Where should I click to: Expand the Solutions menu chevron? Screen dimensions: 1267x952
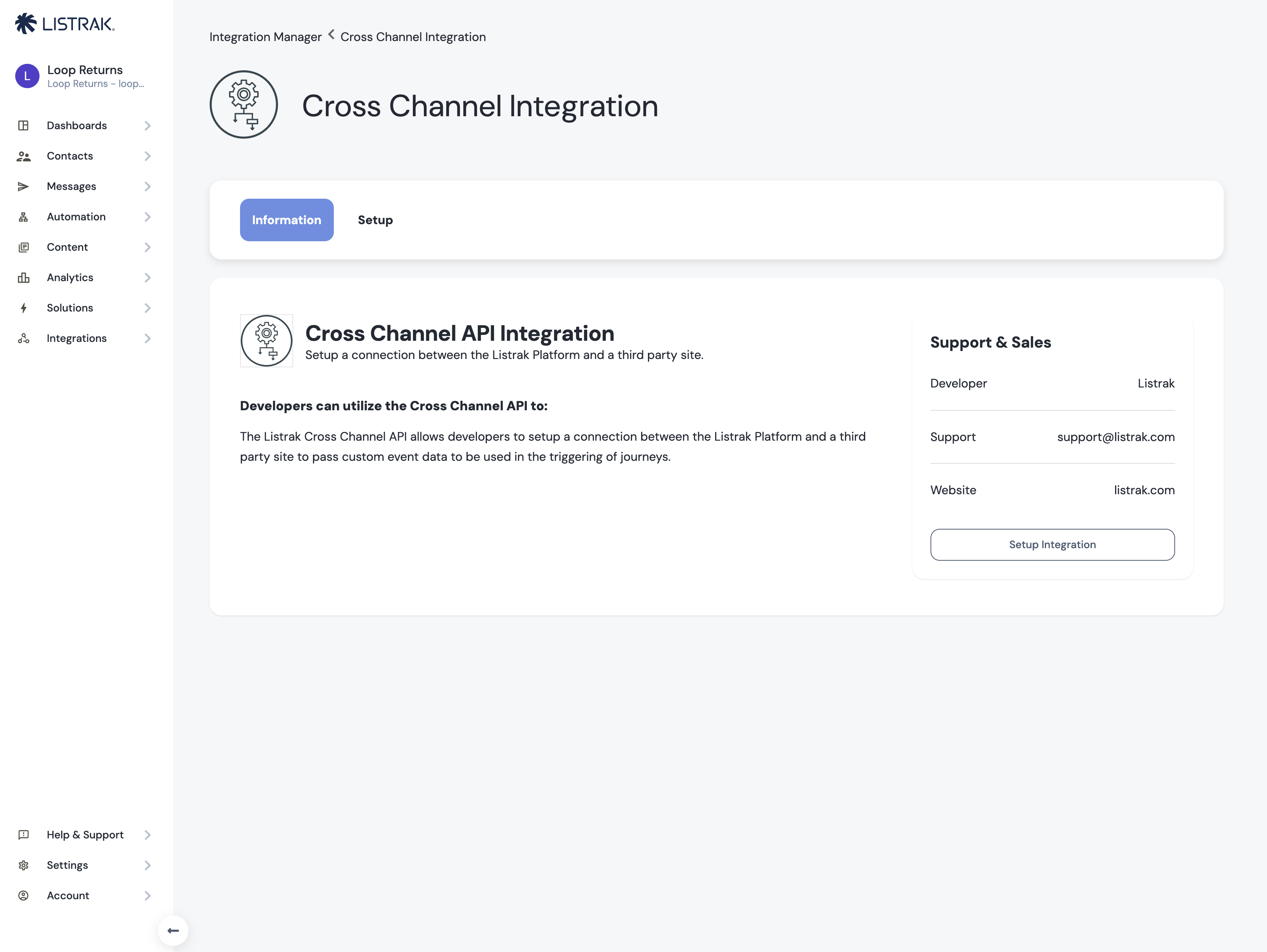[x=148, y=308]
